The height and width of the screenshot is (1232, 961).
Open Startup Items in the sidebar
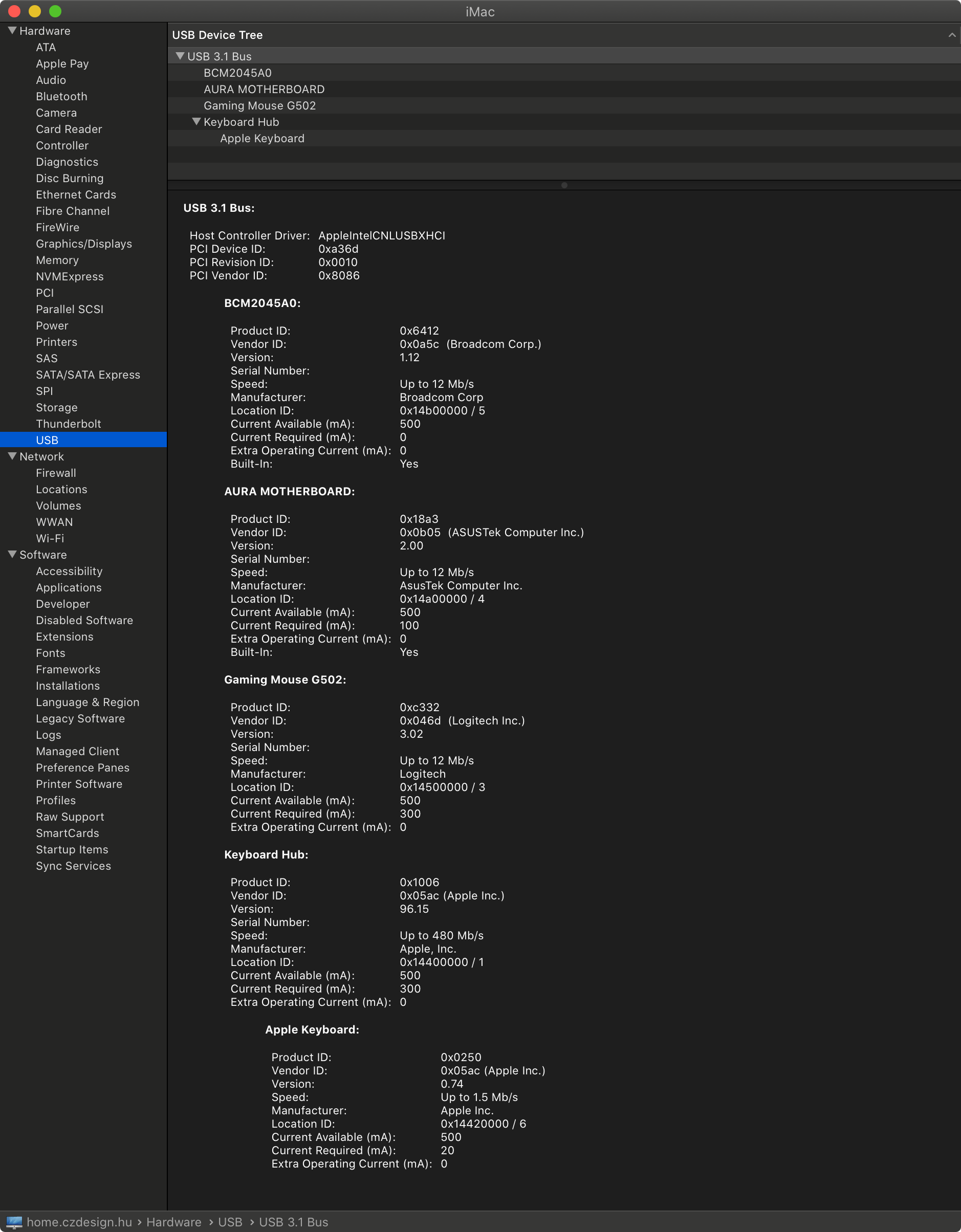(72, 849)
